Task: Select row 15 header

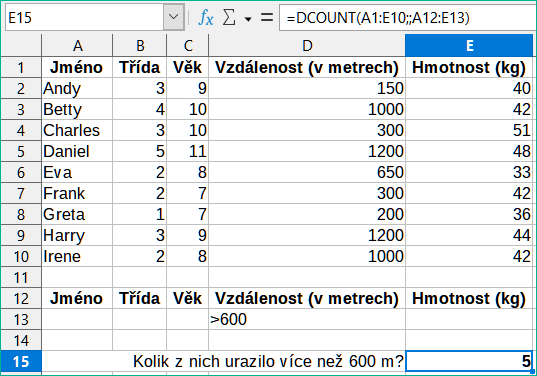Action: coord(21,362)
